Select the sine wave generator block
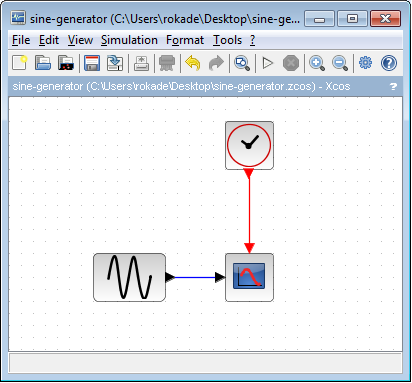Viewport: 412px width, 383px height. coord(129,277)
